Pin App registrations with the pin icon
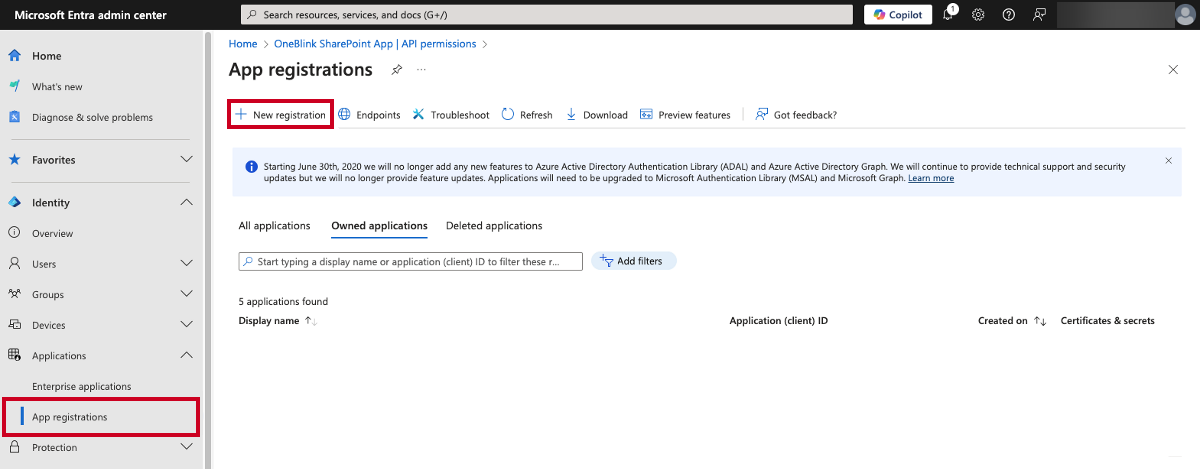Screen dimensions: 1200x469 tap(396, 70)
